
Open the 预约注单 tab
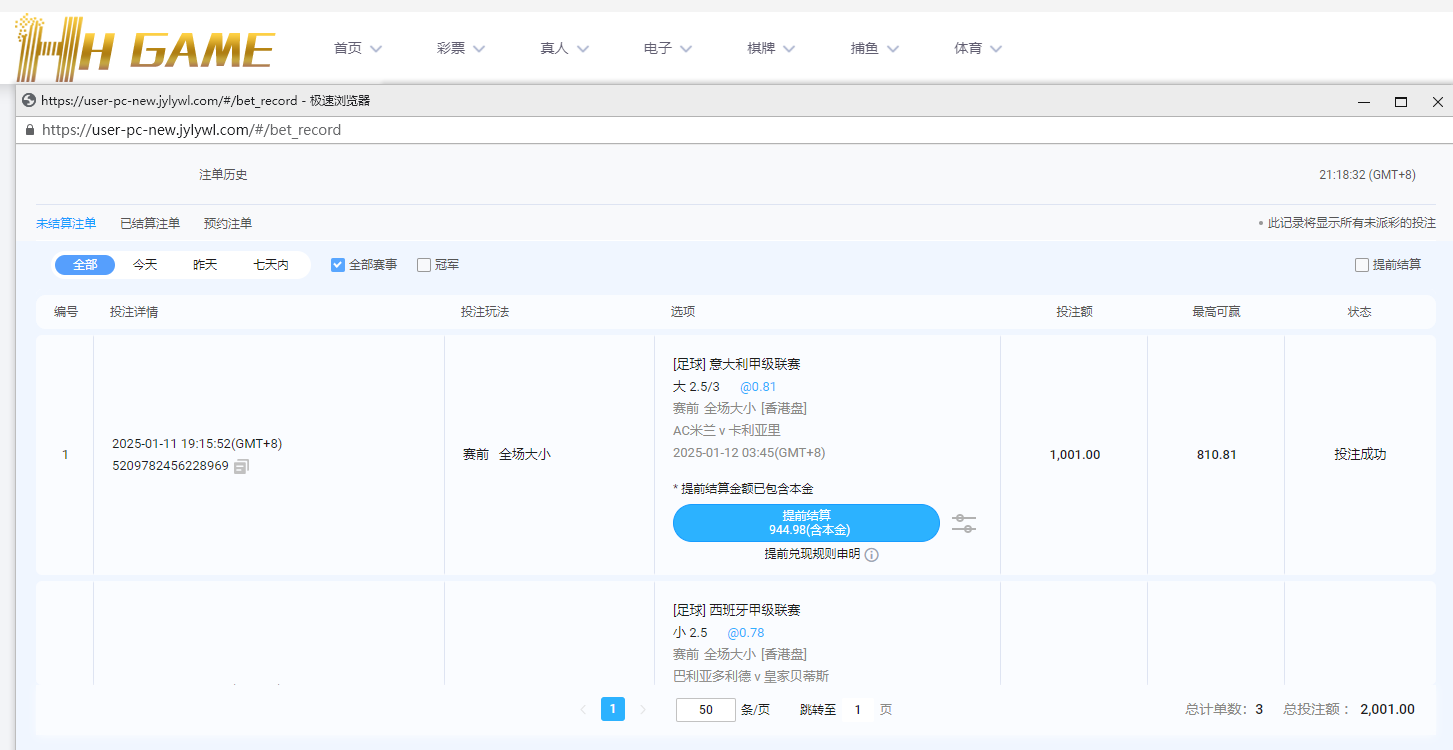(227, 224)
